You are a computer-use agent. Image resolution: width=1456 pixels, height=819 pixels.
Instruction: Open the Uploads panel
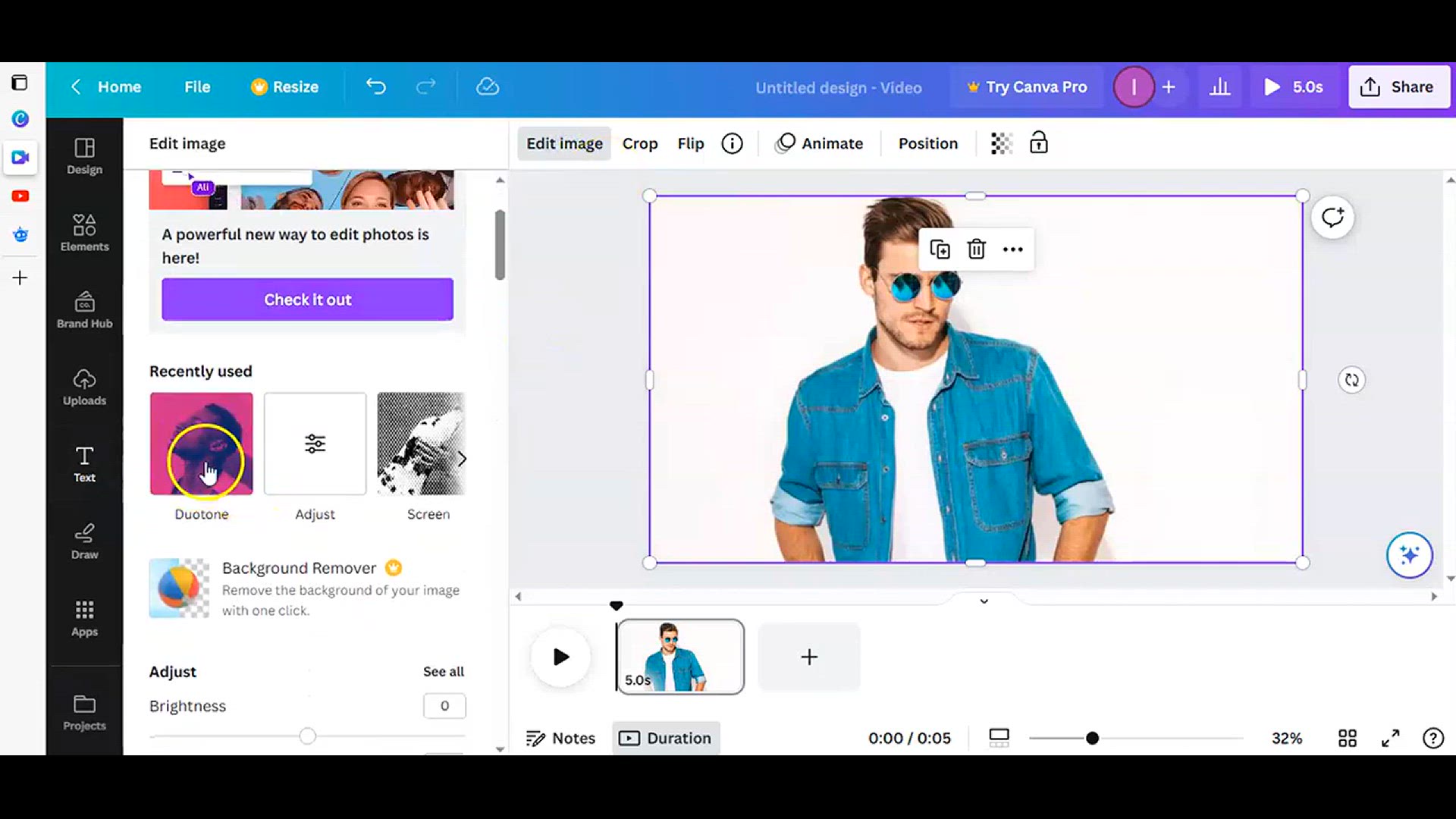tap(84, 387)
